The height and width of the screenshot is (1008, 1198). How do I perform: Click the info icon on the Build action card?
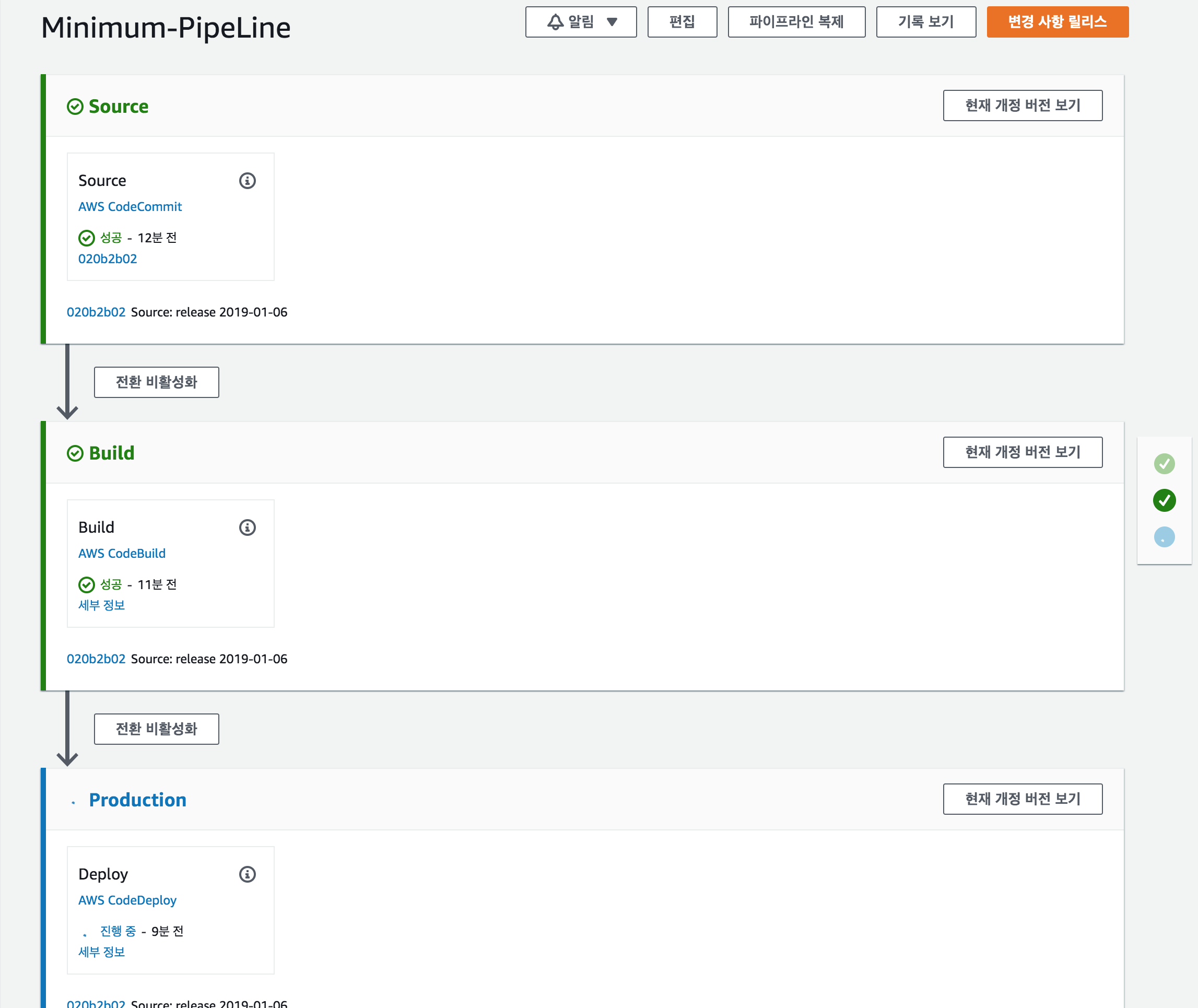click(x=247, y=528)
